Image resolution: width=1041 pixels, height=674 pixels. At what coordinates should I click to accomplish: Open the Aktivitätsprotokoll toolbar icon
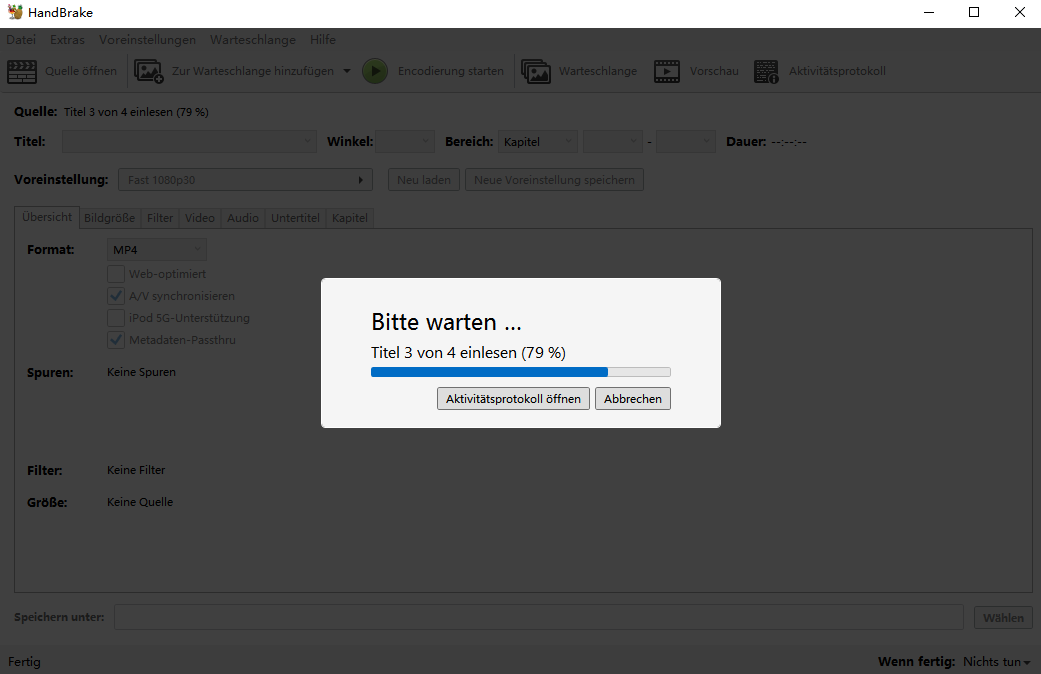click(x=766, y=71)
